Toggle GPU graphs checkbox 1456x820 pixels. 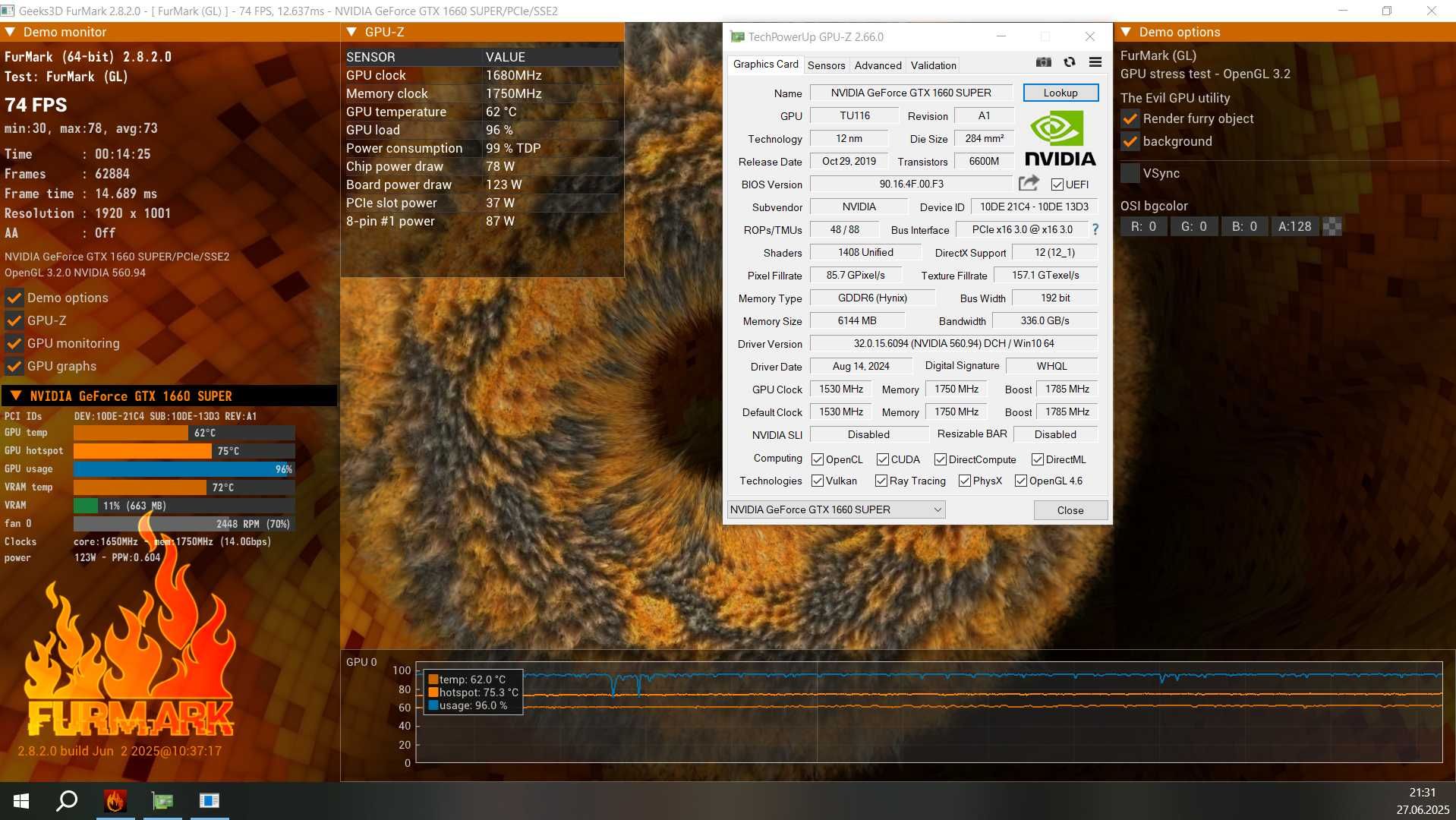(x=14, y=366)
